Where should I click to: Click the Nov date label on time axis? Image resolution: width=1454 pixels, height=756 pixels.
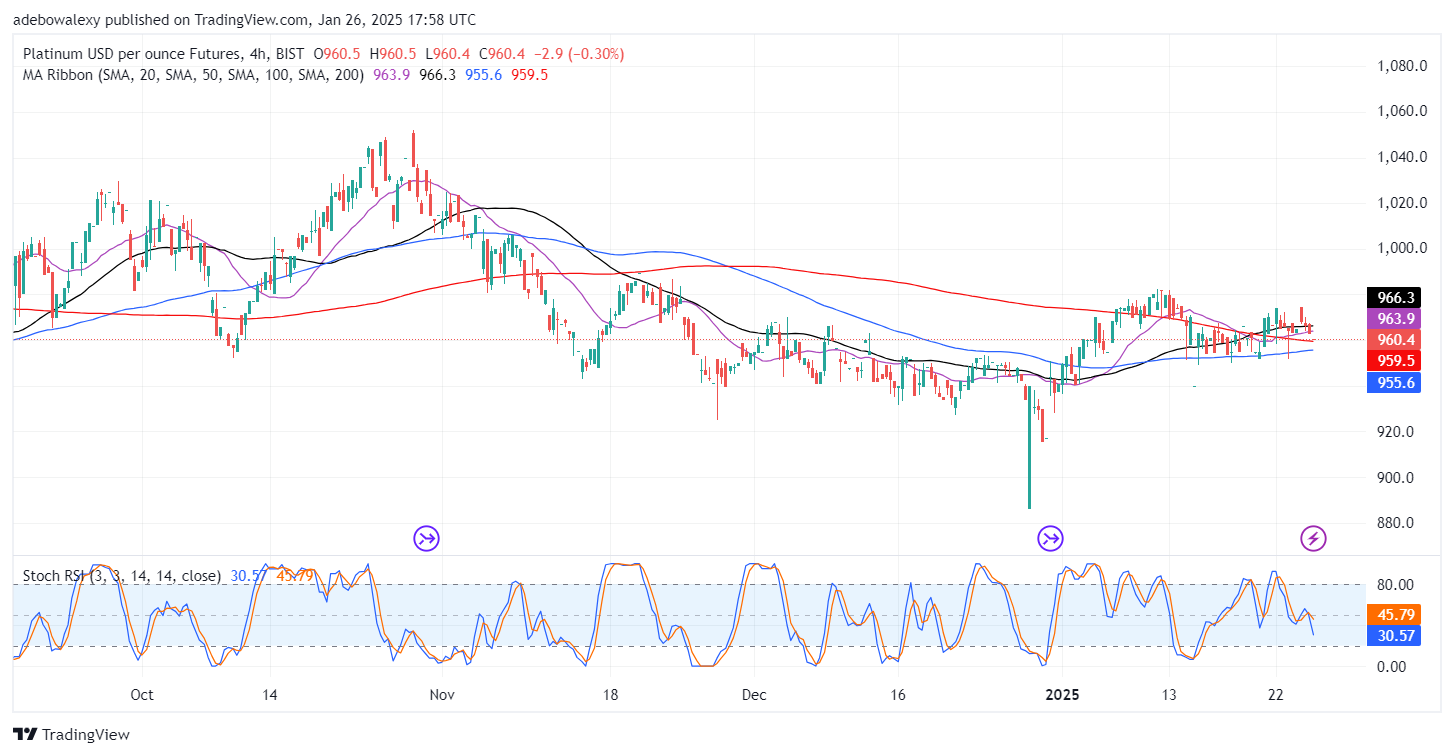click(440, 695)
